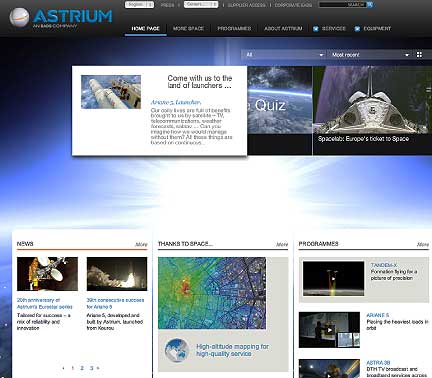The image size is (432, 378).
Task: Open the English language dropdown
Action: 139,5
